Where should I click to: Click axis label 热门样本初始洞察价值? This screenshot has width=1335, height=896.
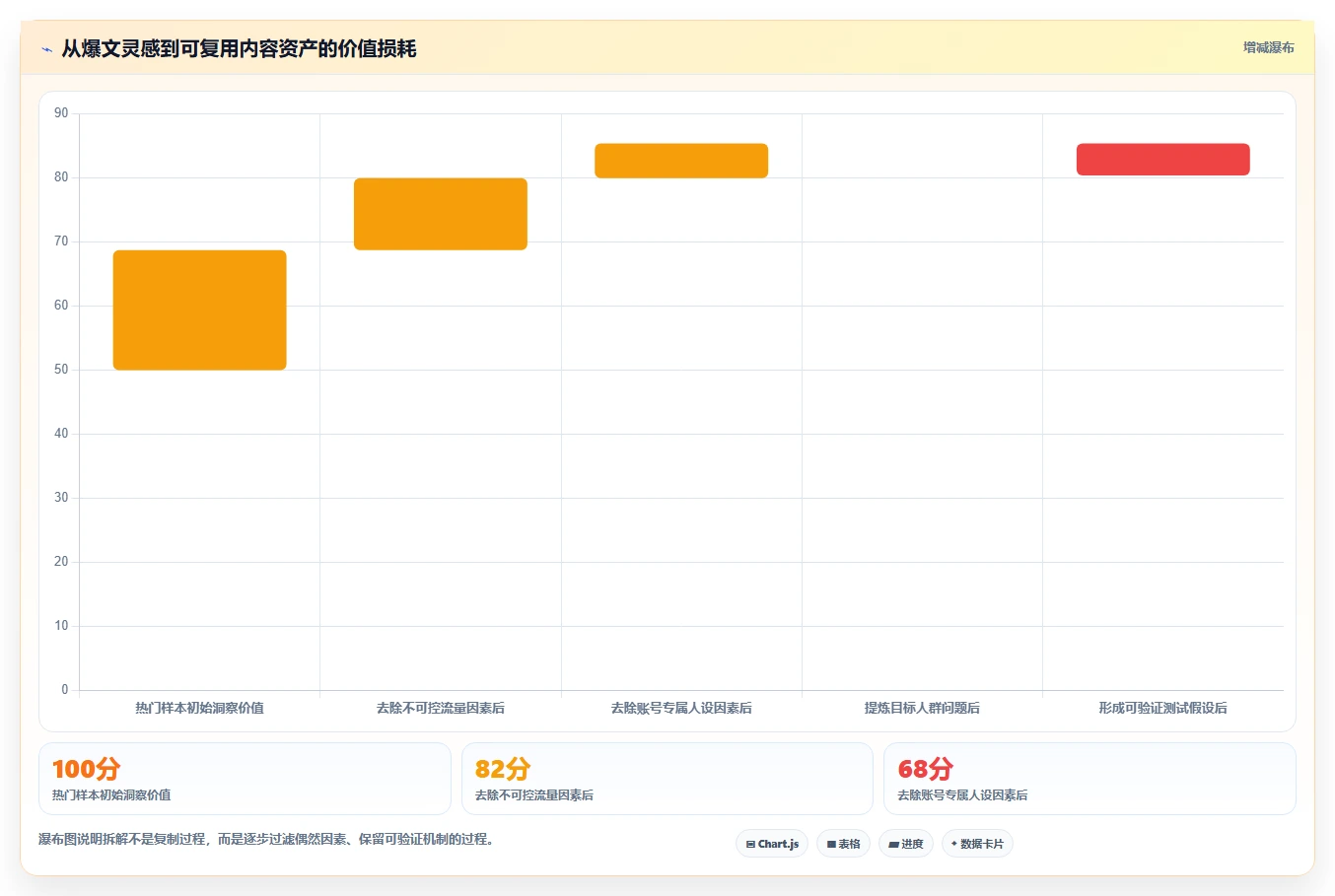(x=200, y=708)
